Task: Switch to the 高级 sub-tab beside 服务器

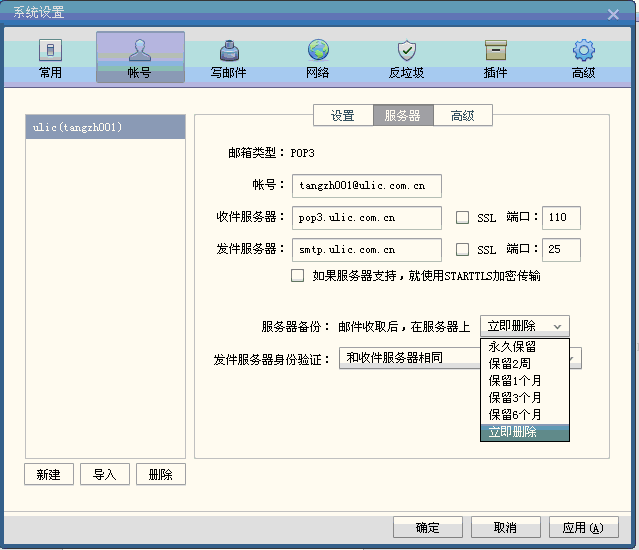Action: click(x=462, y=116)
